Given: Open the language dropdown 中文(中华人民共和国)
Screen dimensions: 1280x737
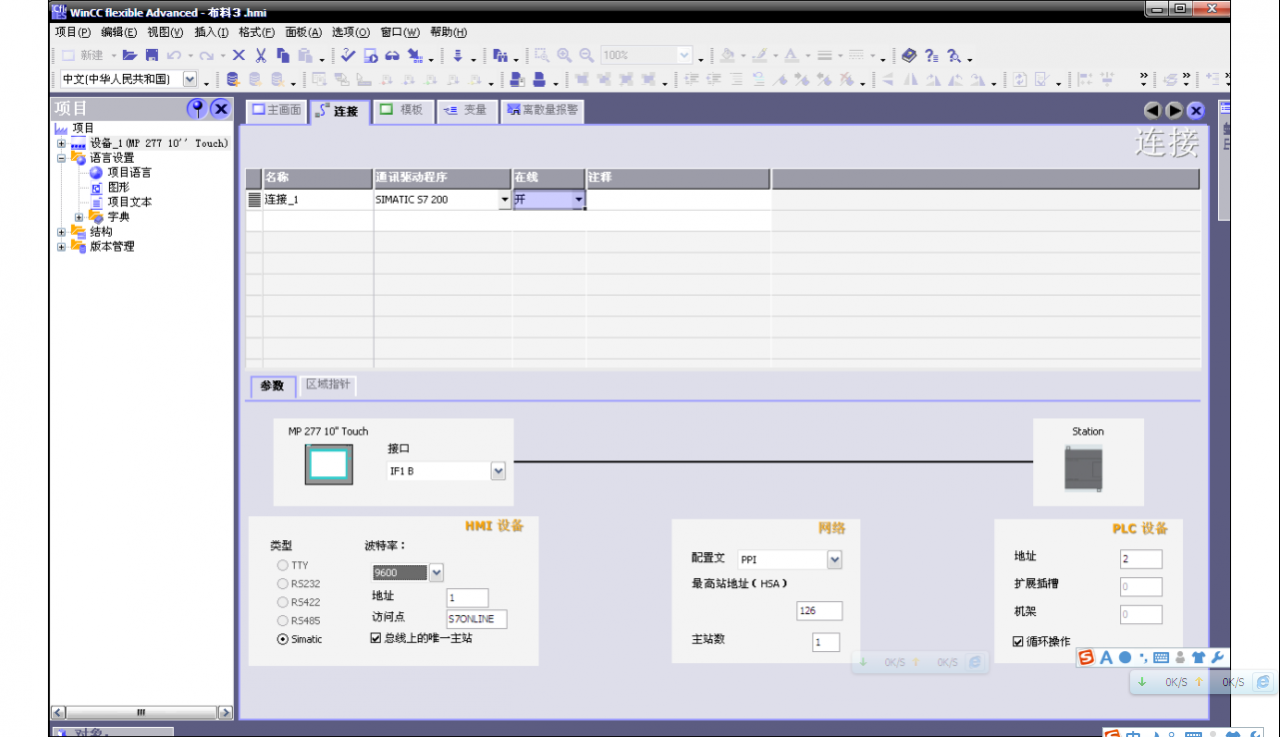Looking at the screenshot, I should click(x=190, y=79).
